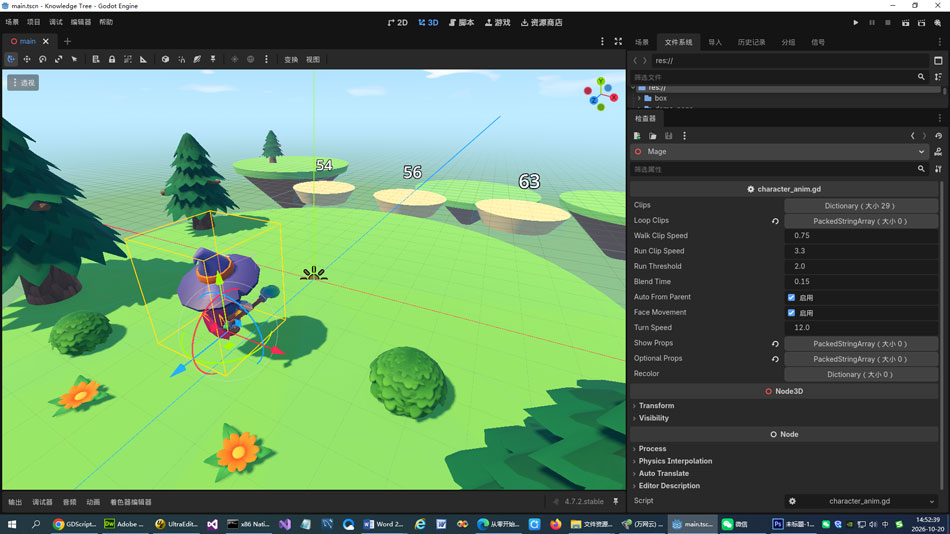Image resolution: width=950 pixels, height=534 pixels.
Task: Open the 变换 transform menu
Action: click(x=291, y=59)
